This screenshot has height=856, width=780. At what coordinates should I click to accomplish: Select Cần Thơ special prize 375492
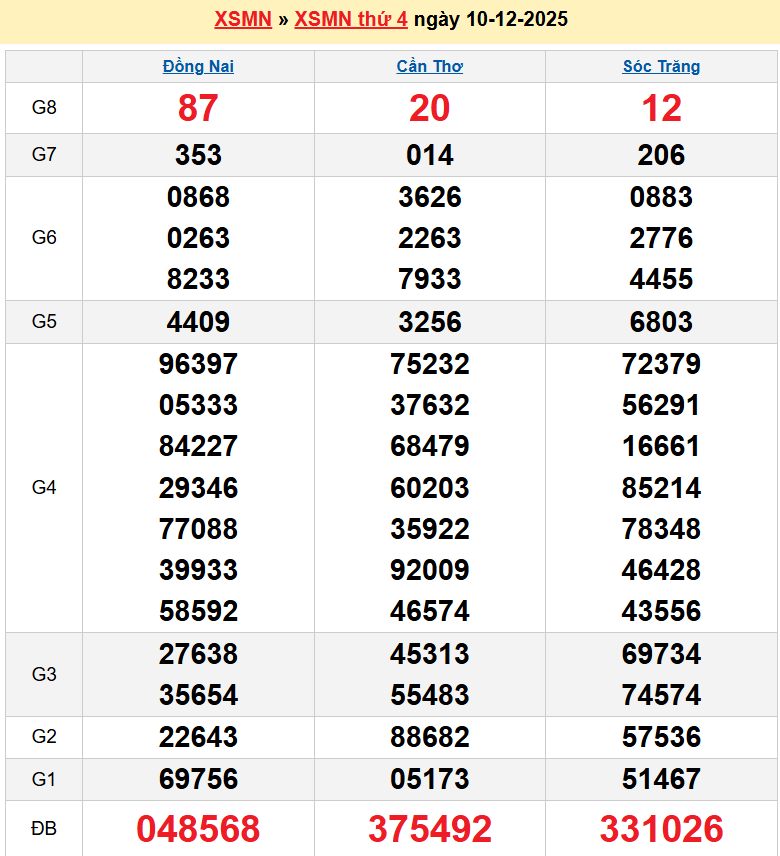429,829
